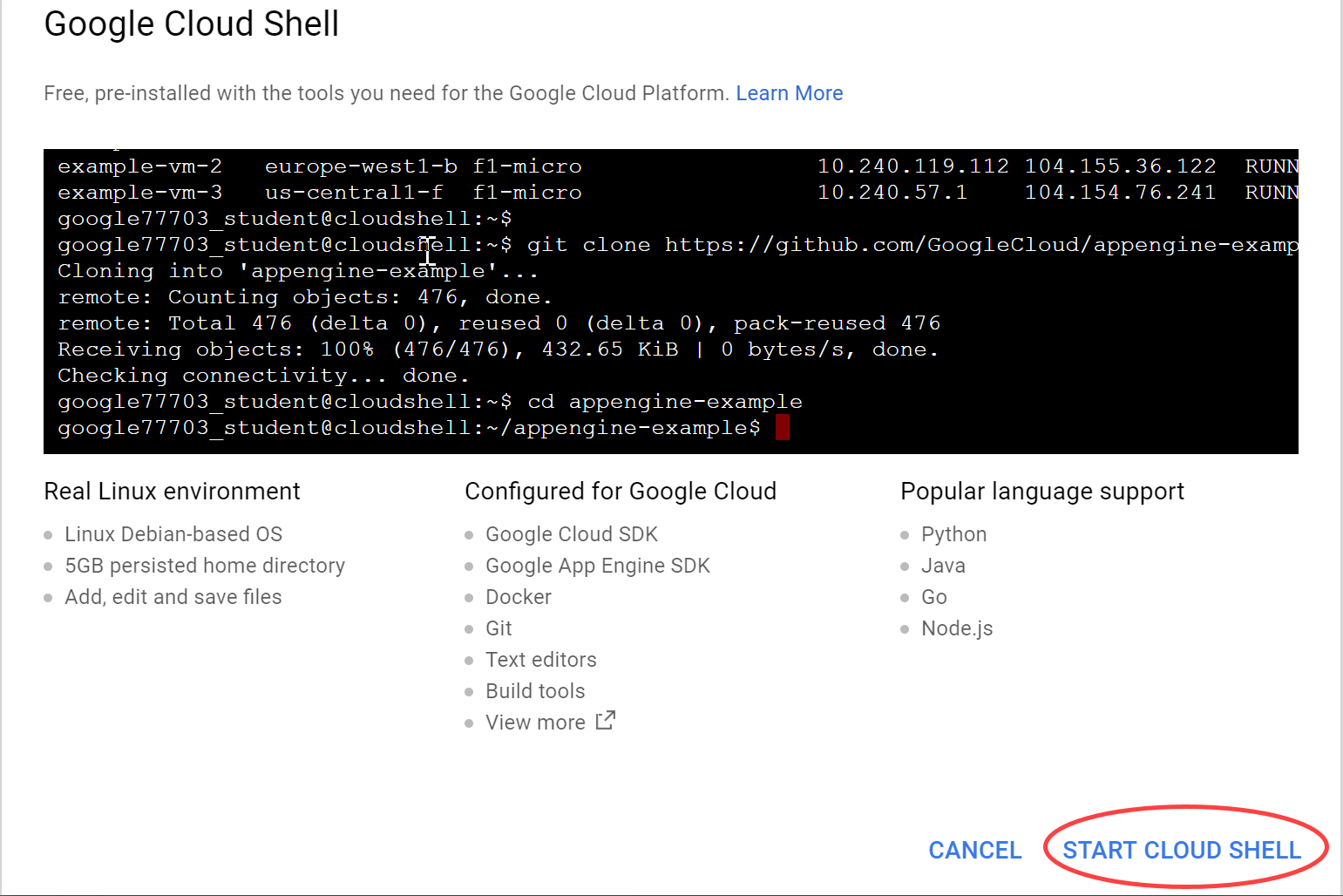Click the external link icon beside View more
This screenshot has width=1343, height=896.
pos(606,721)
